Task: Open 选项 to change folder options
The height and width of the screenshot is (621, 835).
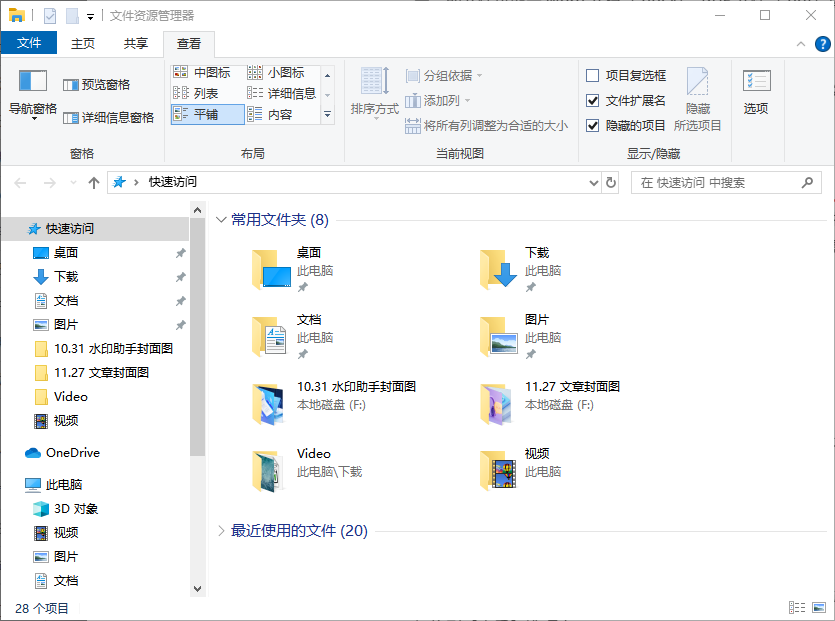Action: [756, 93]
